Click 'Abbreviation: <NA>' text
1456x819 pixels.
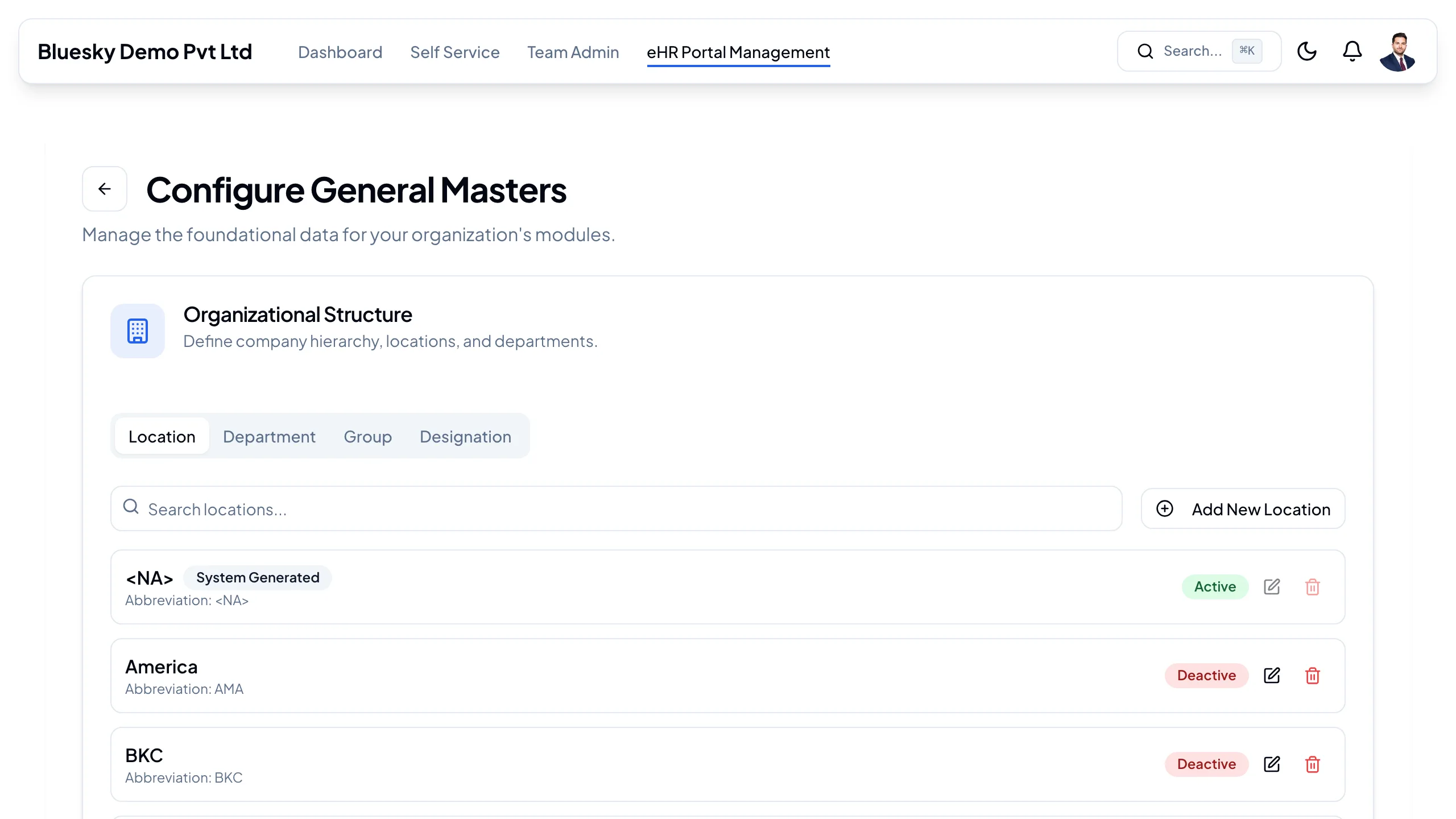coord(187,601)
